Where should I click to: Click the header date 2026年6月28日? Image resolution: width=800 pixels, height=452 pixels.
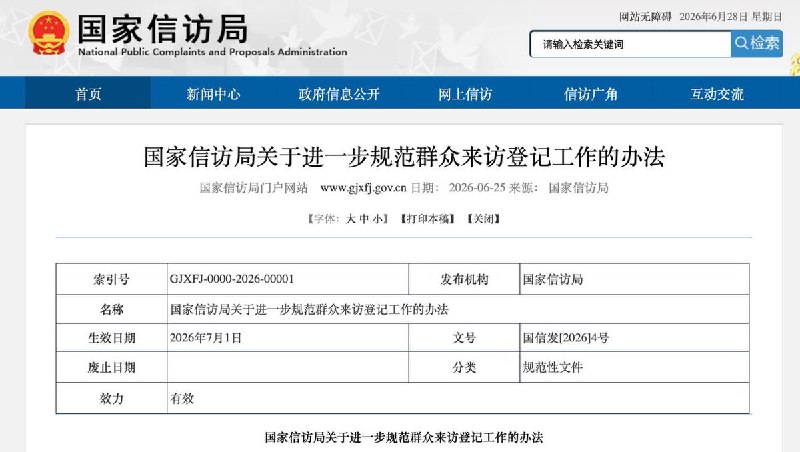pos(713,17)
